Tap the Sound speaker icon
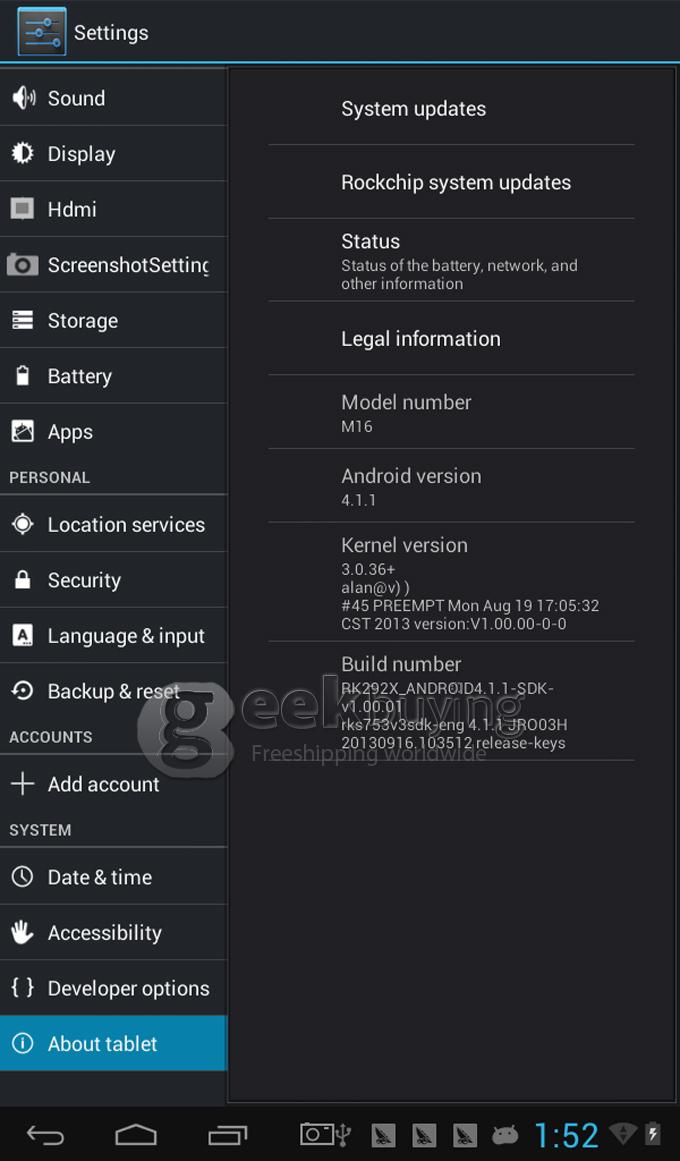680x1161 pixels. click(23, 98)
